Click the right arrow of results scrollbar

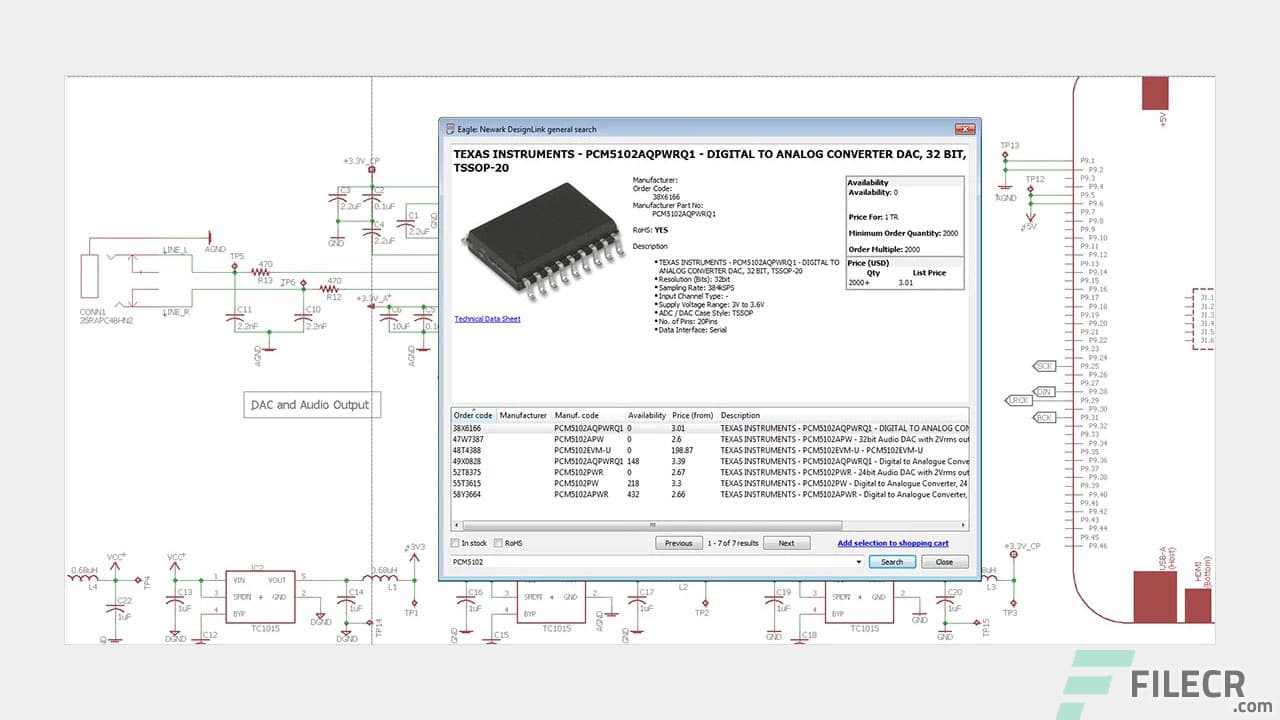[962, 524]
